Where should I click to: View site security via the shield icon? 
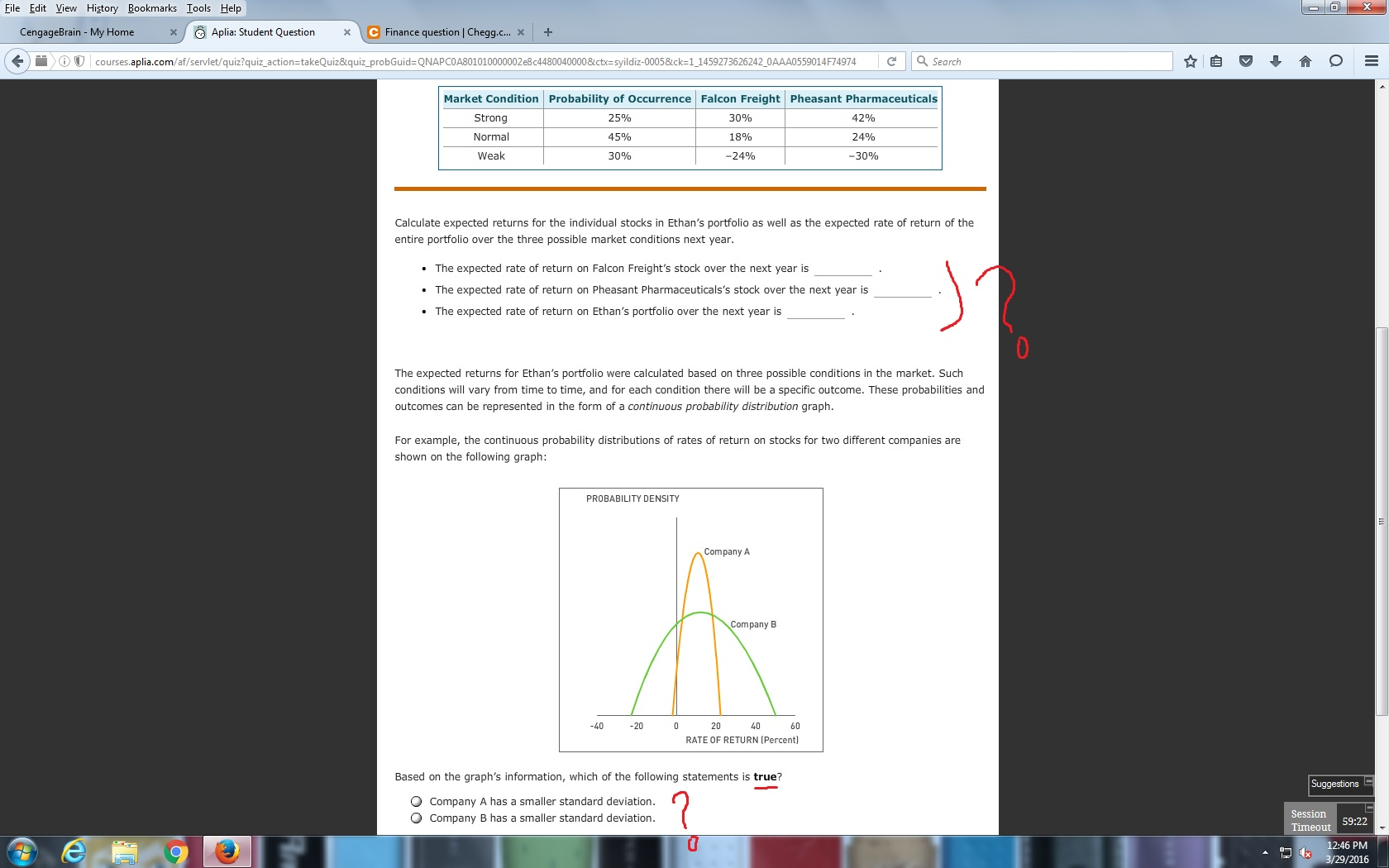tap(79, 60)
